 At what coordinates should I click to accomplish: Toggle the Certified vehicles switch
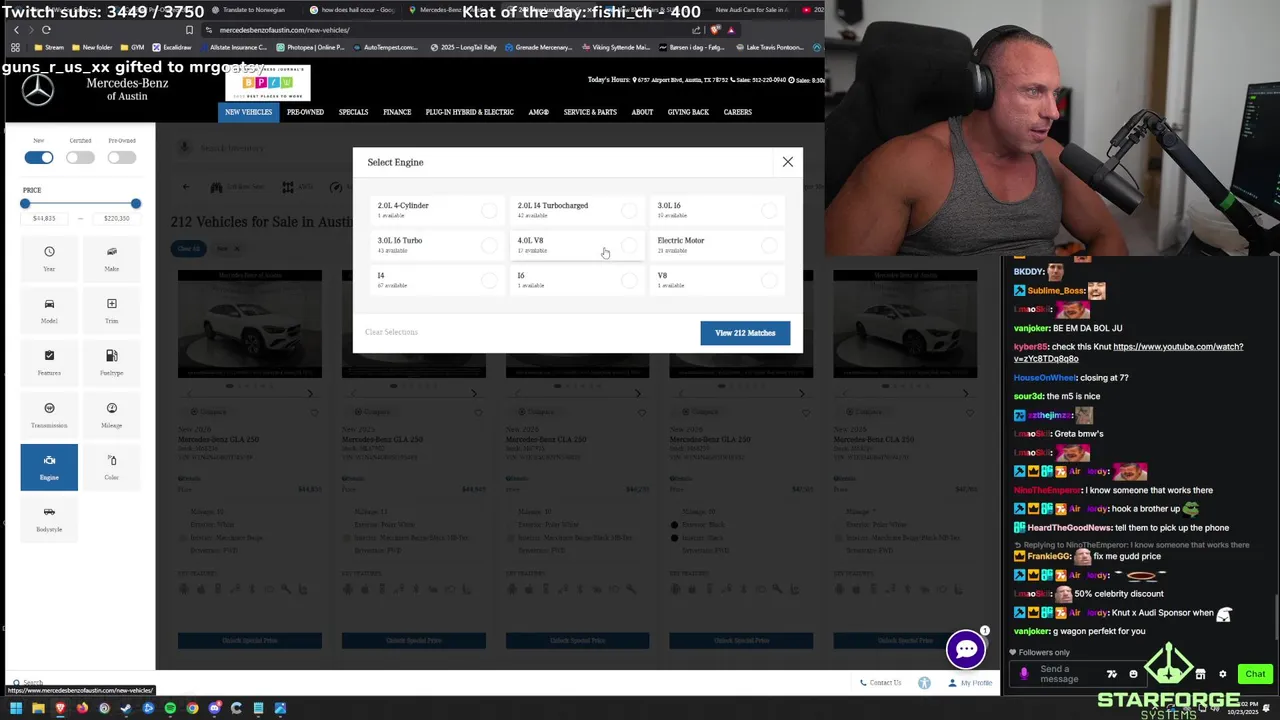coord(80,157)
